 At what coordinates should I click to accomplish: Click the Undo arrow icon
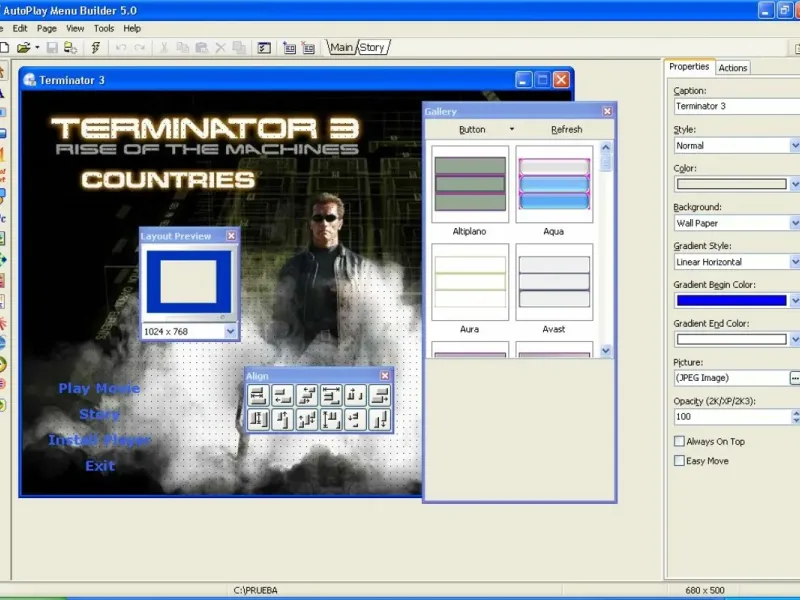point(121,48)
